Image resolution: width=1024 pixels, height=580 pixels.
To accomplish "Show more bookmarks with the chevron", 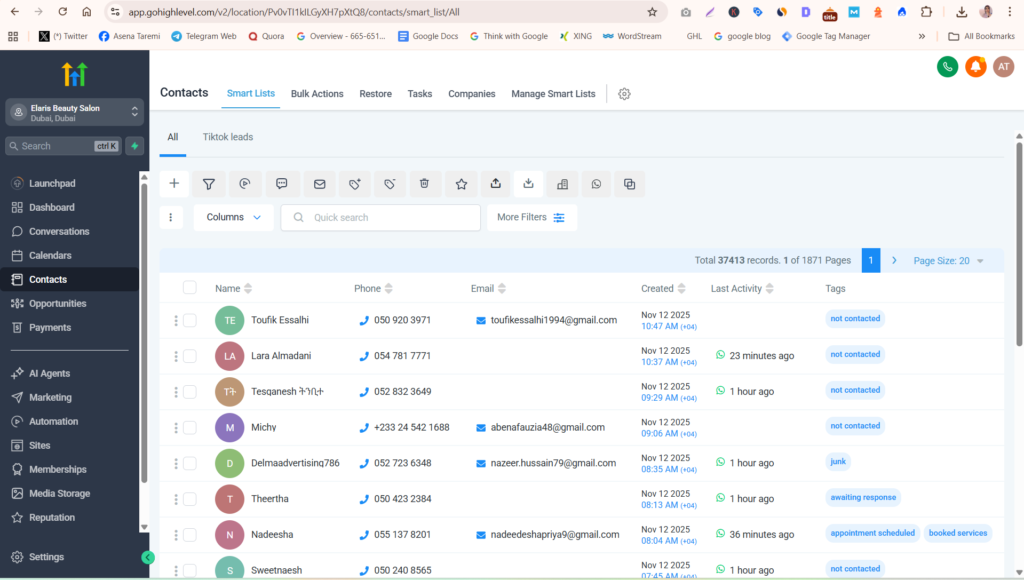I will (x=921, y=37).
